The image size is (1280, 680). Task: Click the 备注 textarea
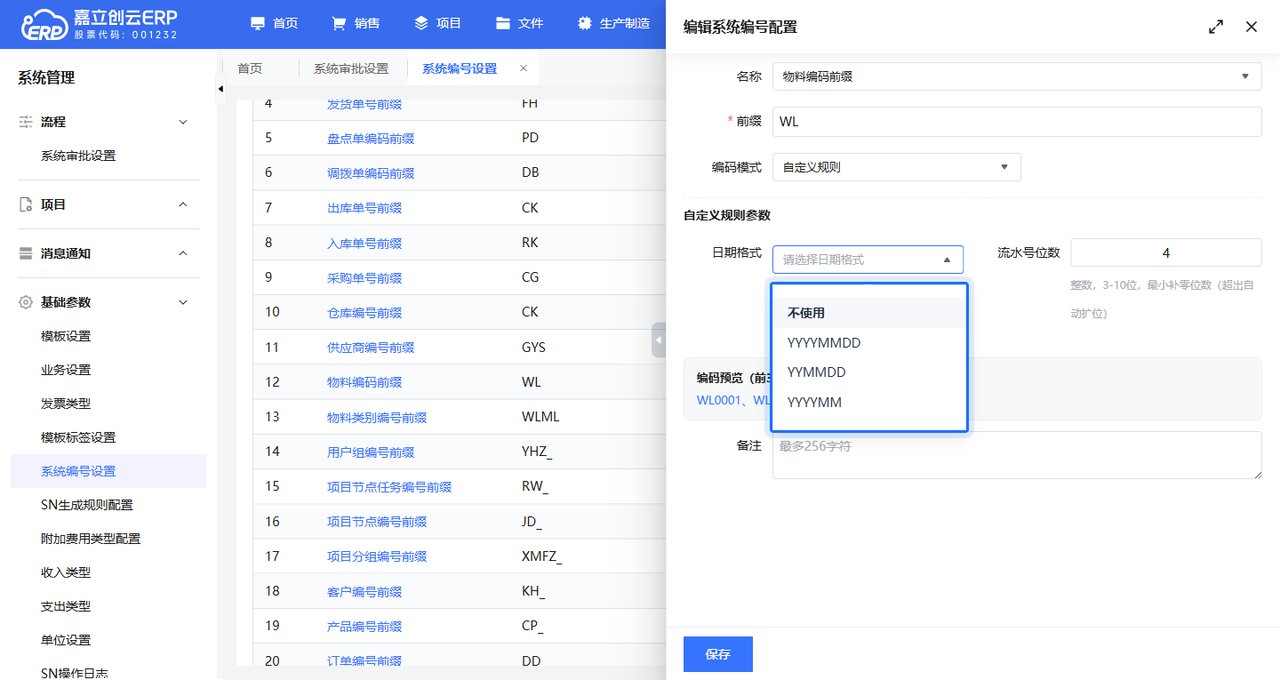(x=1017, y=455)
